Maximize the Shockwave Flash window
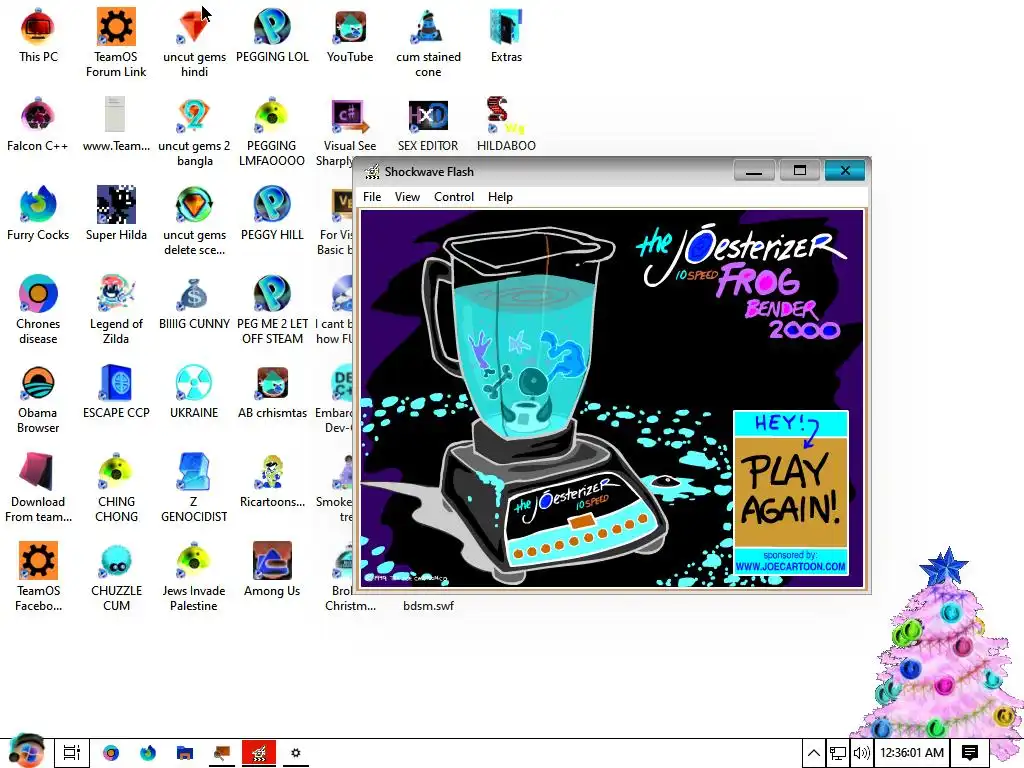 click(799, 170)
